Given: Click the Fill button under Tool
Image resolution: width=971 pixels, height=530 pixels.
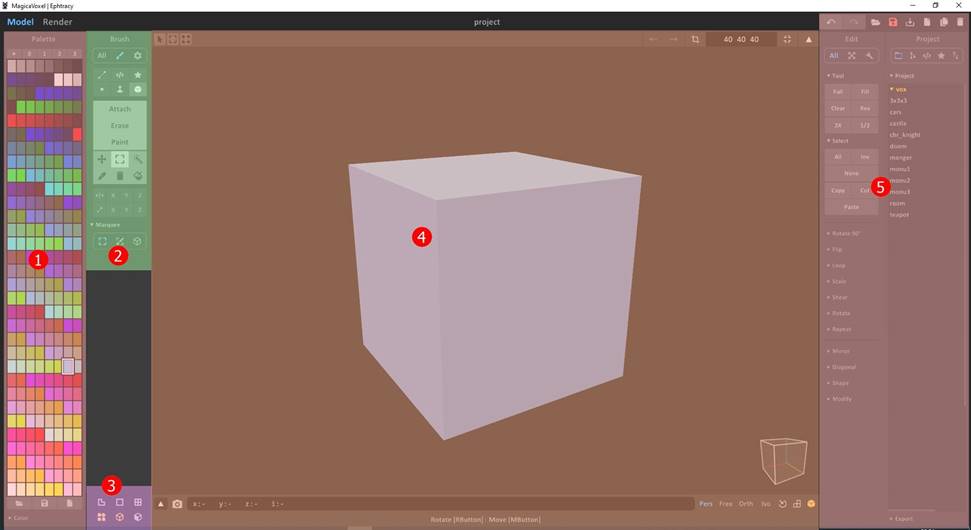Looking at the screenshot, I should click(x=865, y=91).
